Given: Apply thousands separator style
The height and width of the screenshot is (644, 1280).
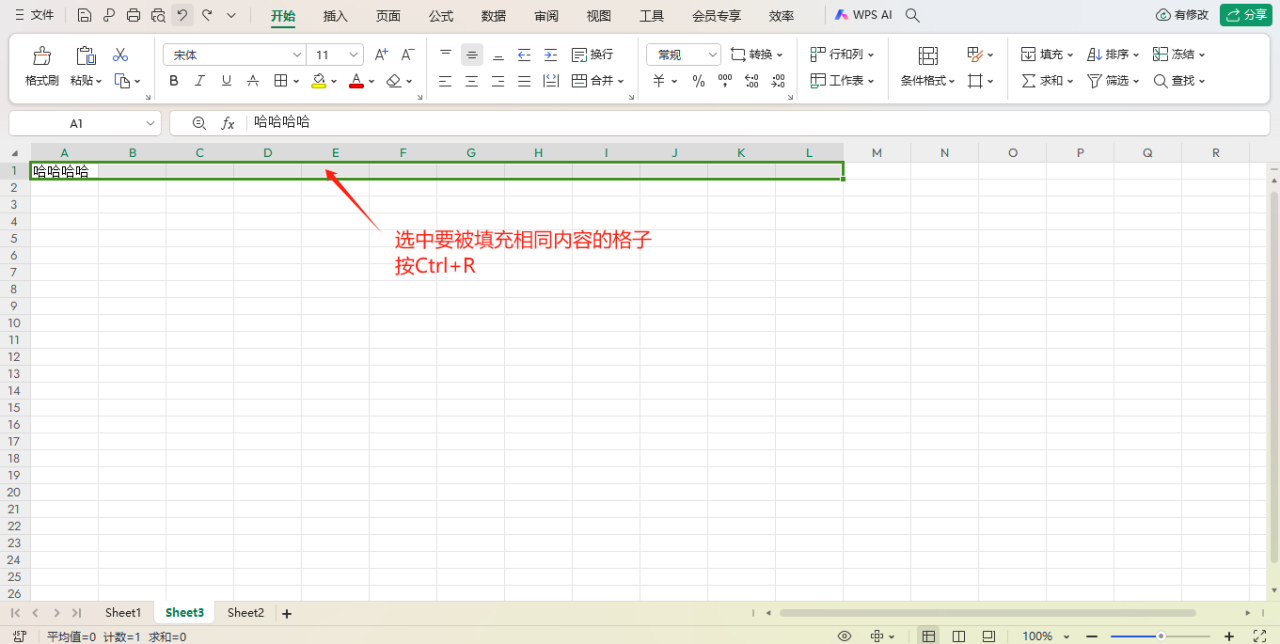Looking at the screenshot, I should click(725, 81).
